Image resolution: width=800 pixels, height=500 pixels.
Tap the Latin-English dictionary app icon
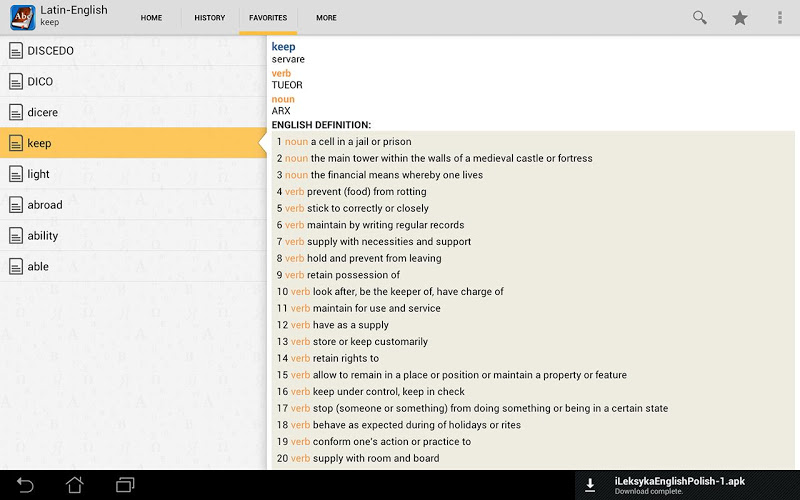tap(22, 18)
